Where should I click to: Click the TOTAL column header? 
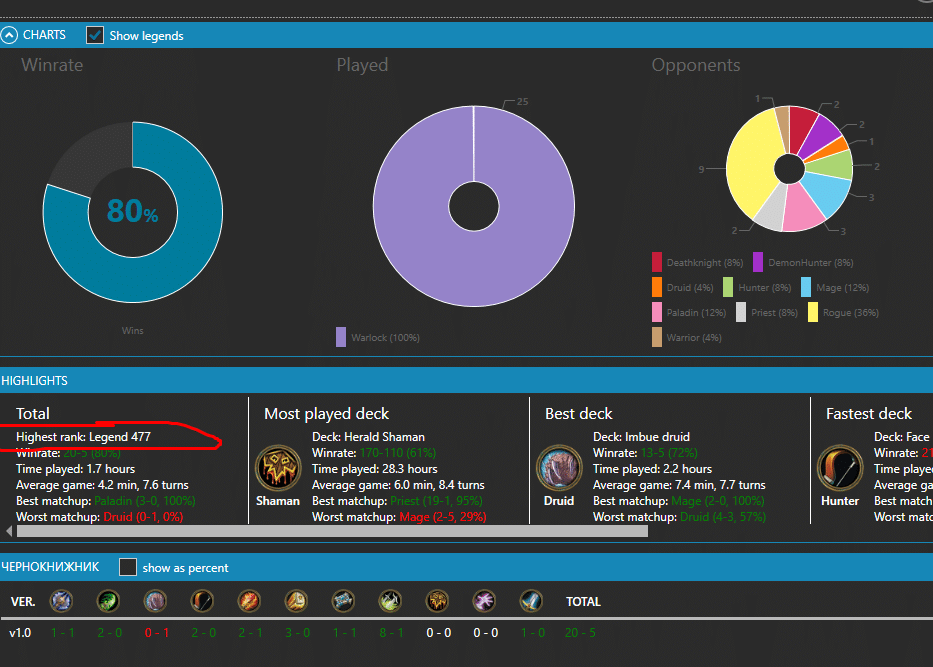tap(583, 602)
